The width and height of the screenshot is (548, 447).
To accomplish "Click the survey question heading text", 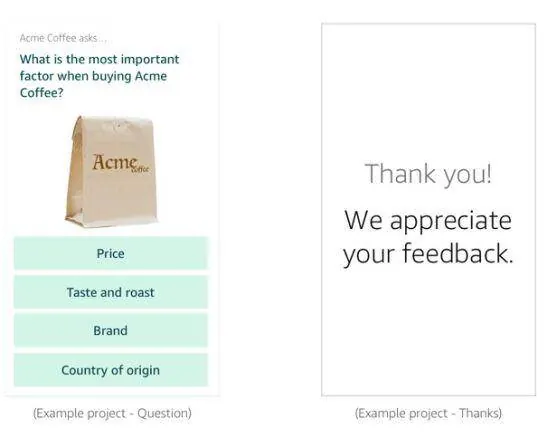I will (99, 76).
